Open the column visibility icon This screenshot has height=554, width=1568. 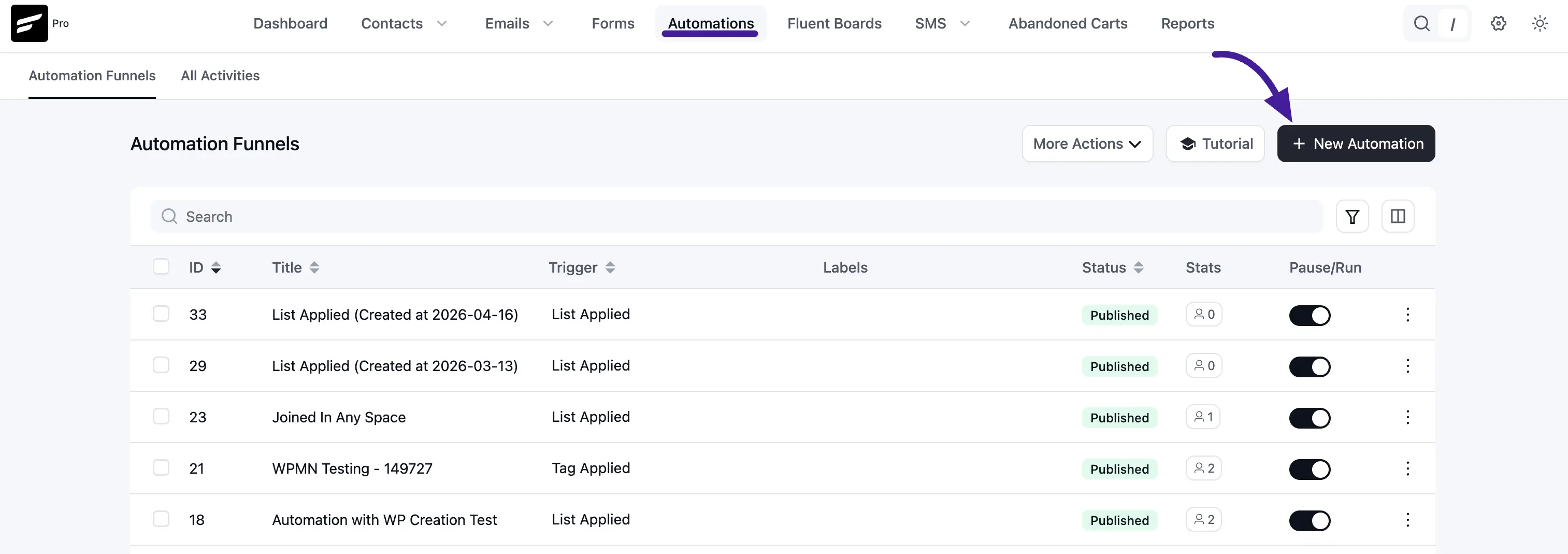pos(1398,217)
